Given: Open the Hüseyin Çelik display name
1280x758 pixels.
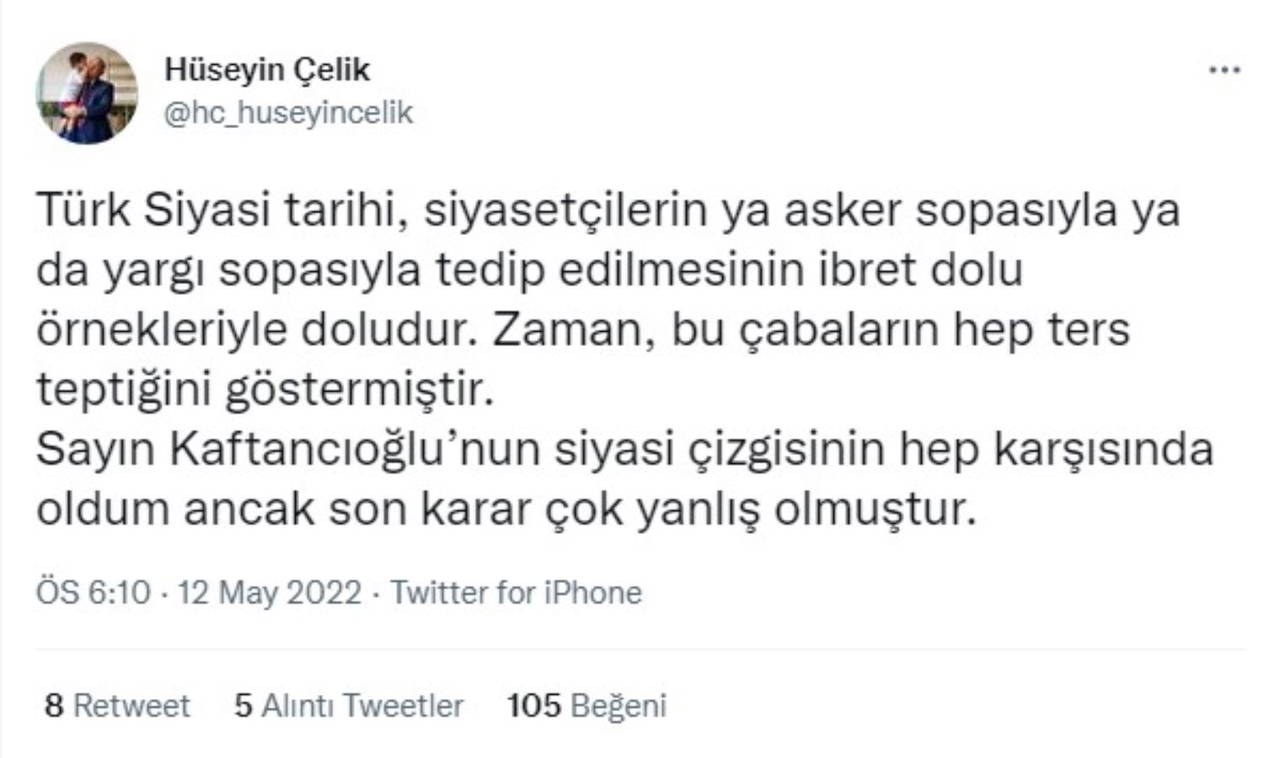Looking at the screenshot, I should 267,71.
